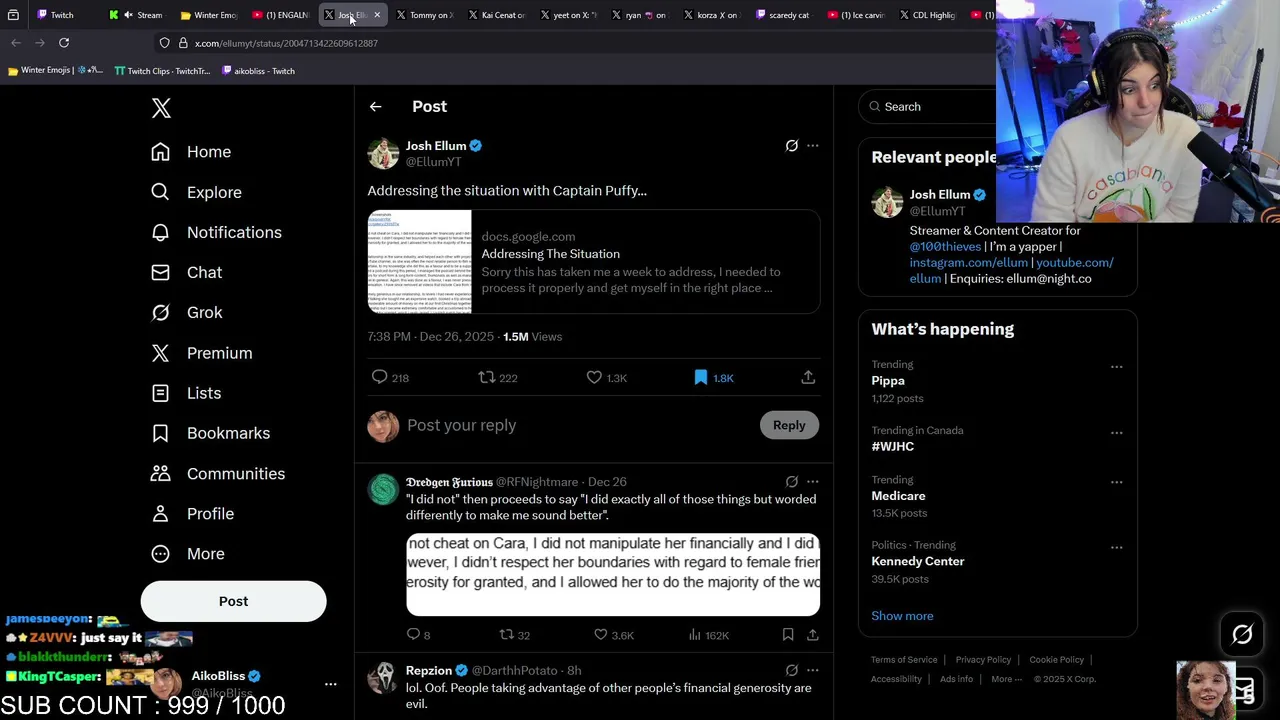Reload the page in browser toolbar

[64, 43]
